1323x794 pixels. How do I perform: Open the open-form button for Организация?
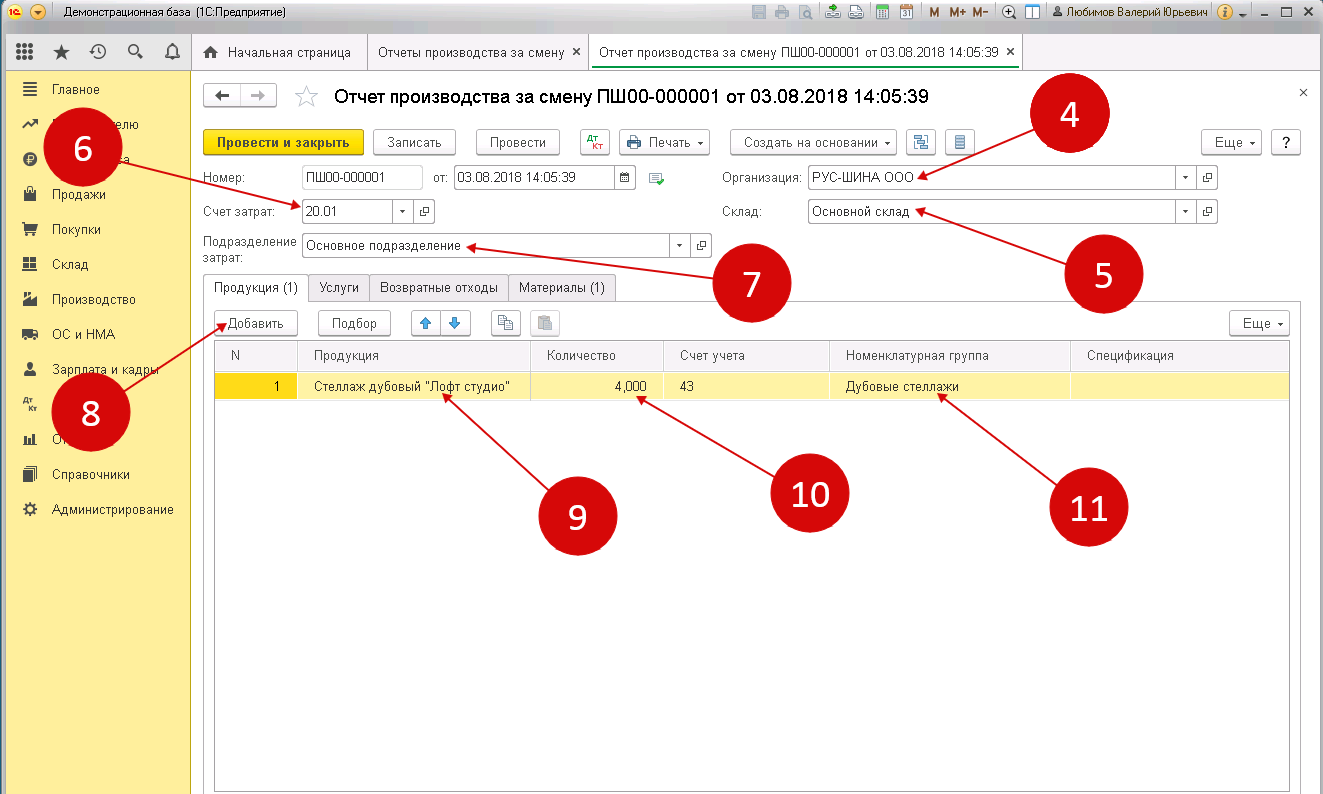pyautogui.click(x=1207, y=178)
